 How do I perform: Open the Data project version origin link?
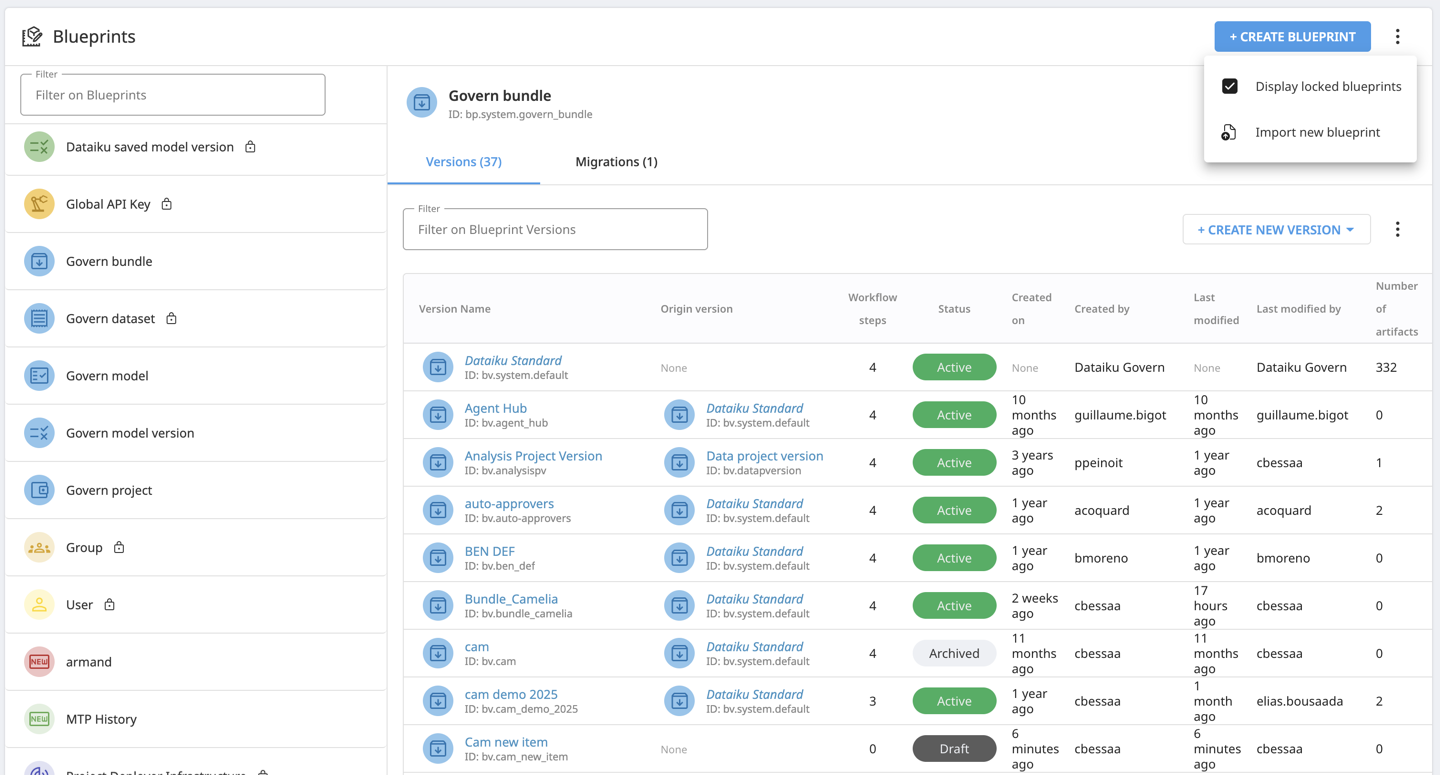click(764, 456)
